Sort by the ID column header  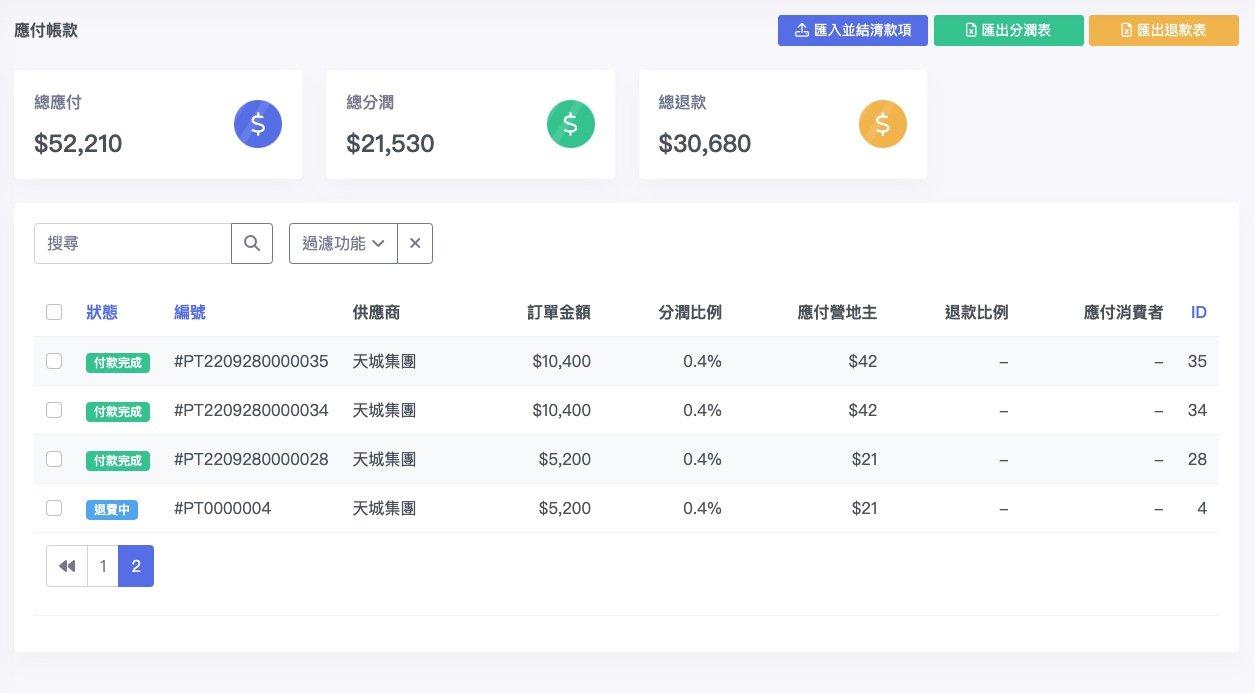1198,312
